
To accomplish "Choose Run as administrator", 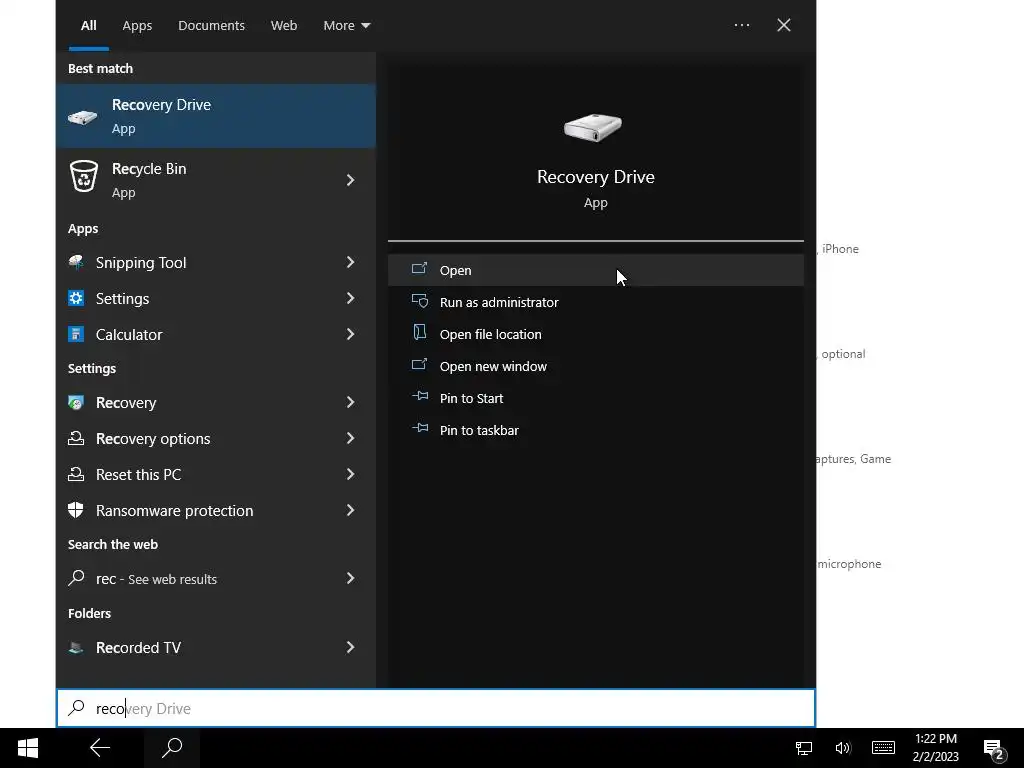I will point(596,302).
